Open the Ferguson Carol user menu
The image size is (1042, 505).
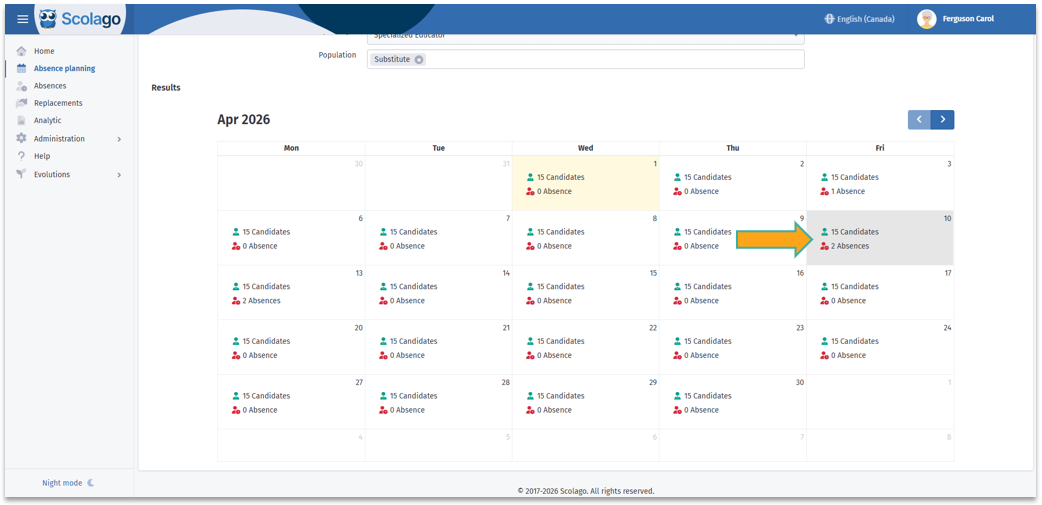point(957,19)
